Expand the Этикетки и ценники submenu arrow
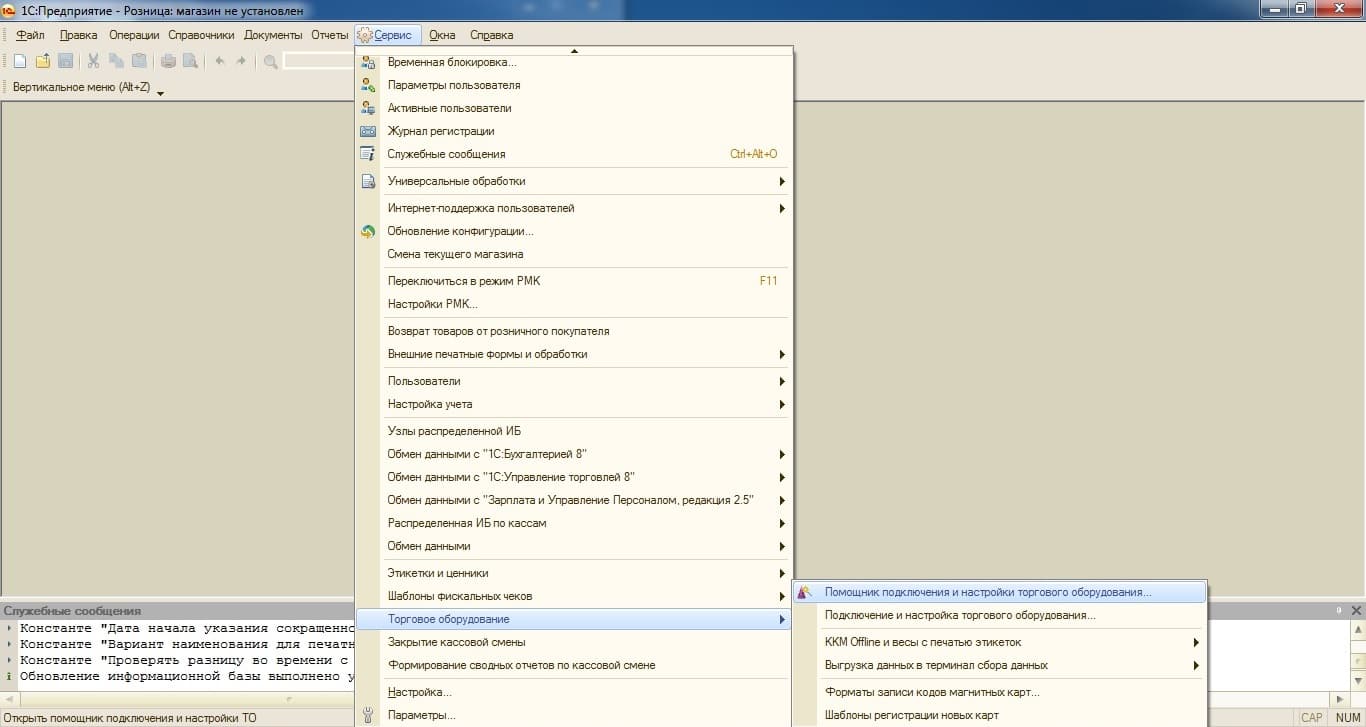Screen dimensions: 1366x727 click(x=782, y=573)
